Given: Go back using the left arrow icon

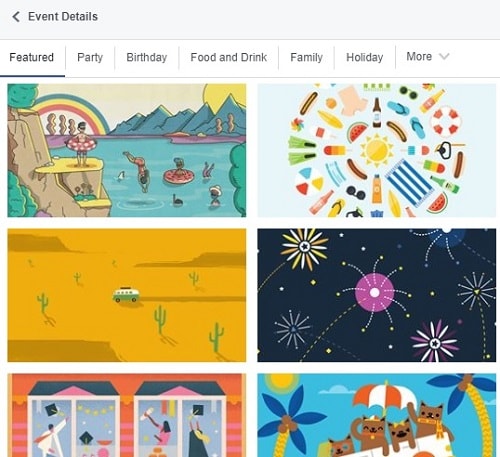Looking at the screenshot, I should pyautogui.click(x=16, y=17).
